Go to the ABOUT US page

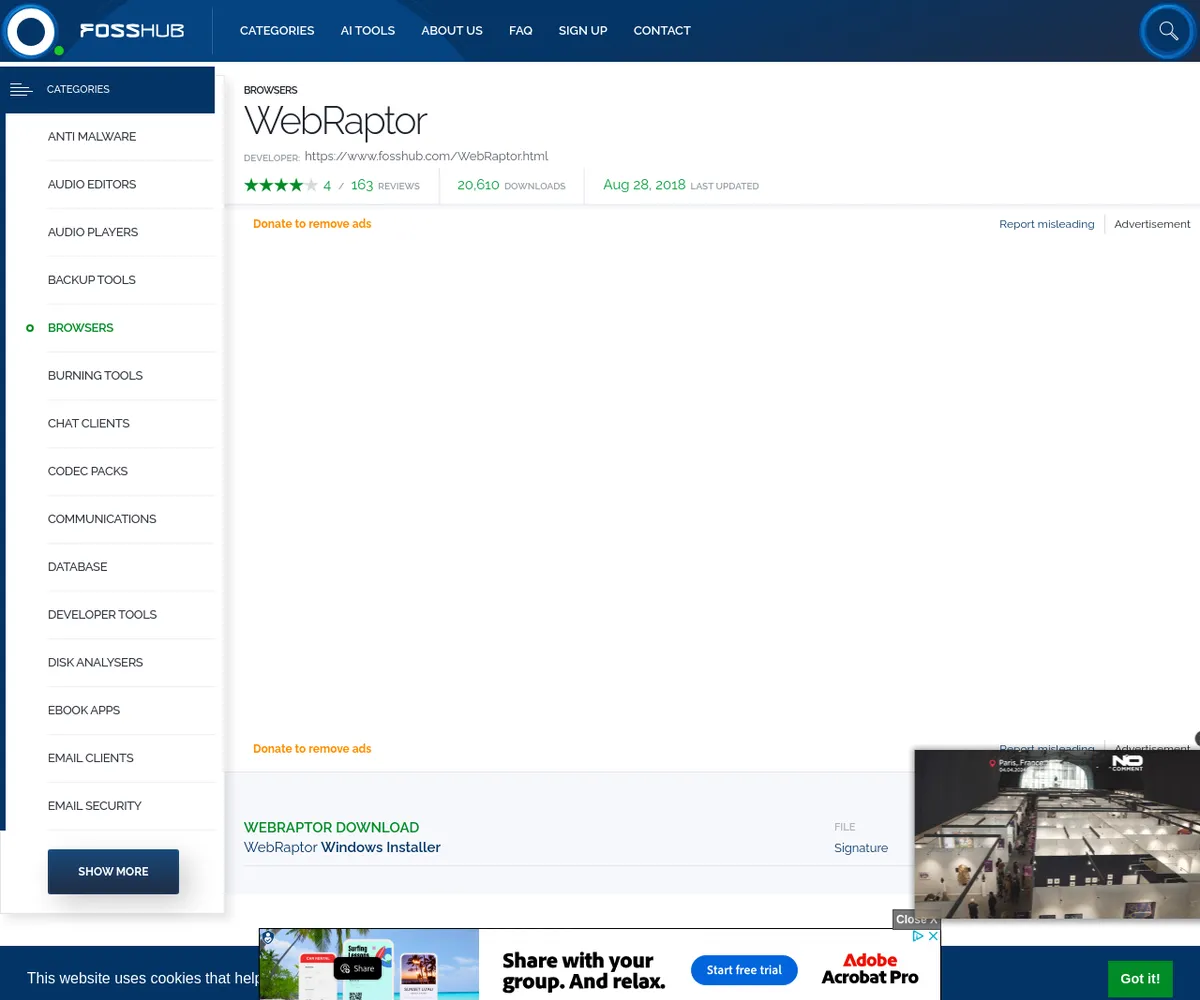pos(451,31)
